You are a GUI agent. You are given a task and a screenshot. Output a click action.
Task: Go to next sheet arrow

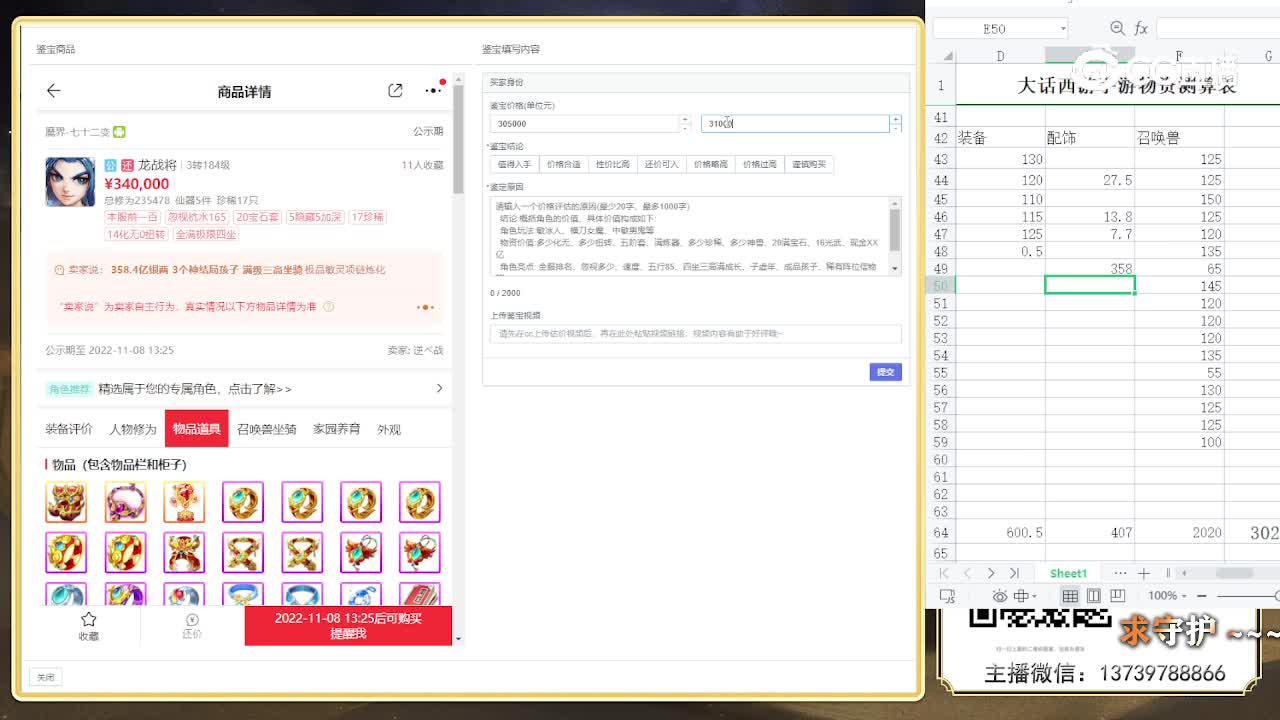tap(991, 573)
